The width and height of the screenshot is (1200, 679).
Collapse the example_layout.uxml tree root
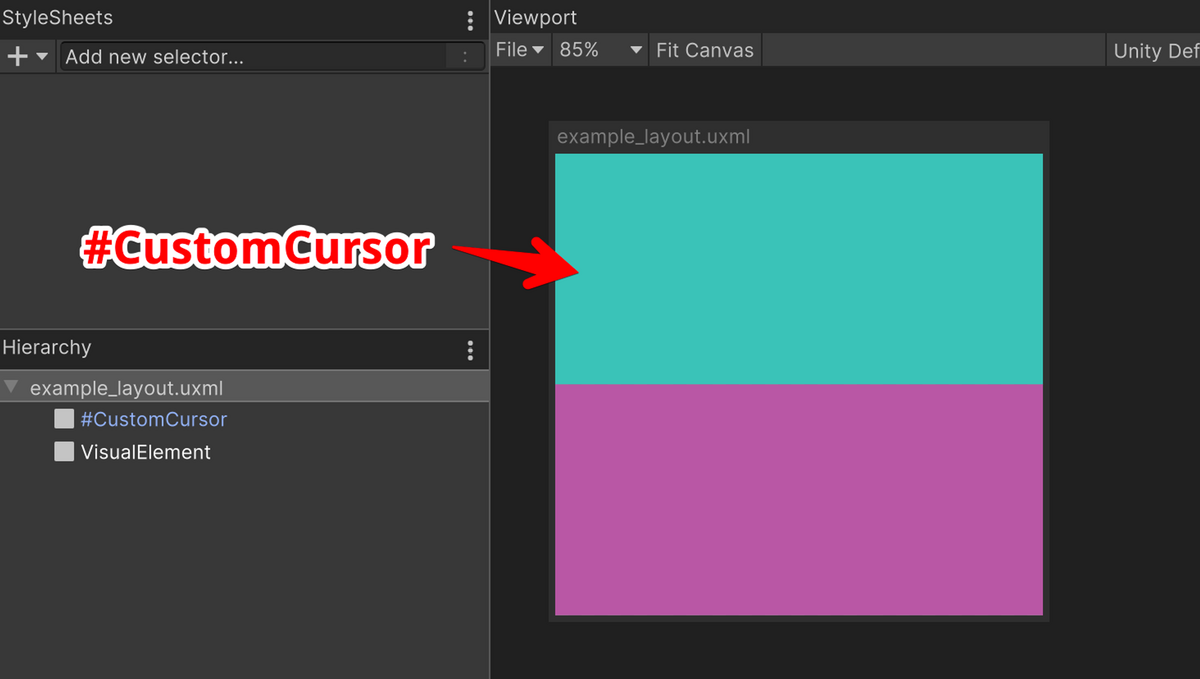pyautogui.click(x=10, y=386)
